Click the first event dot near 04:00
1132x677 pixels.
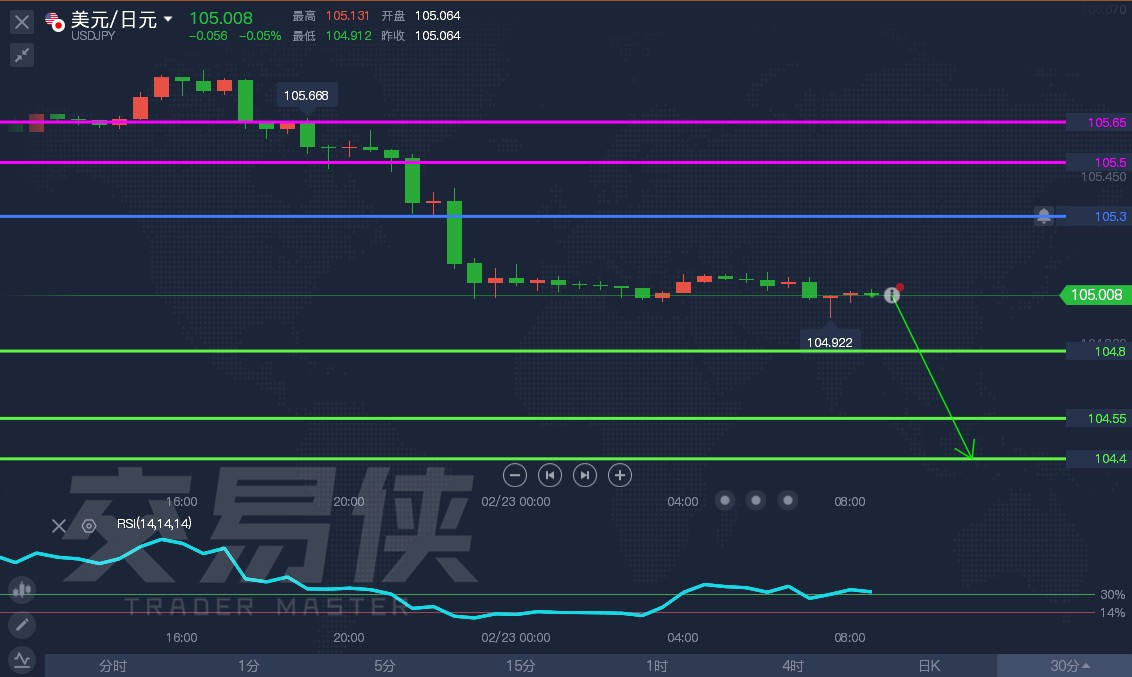tap(725, 500)
